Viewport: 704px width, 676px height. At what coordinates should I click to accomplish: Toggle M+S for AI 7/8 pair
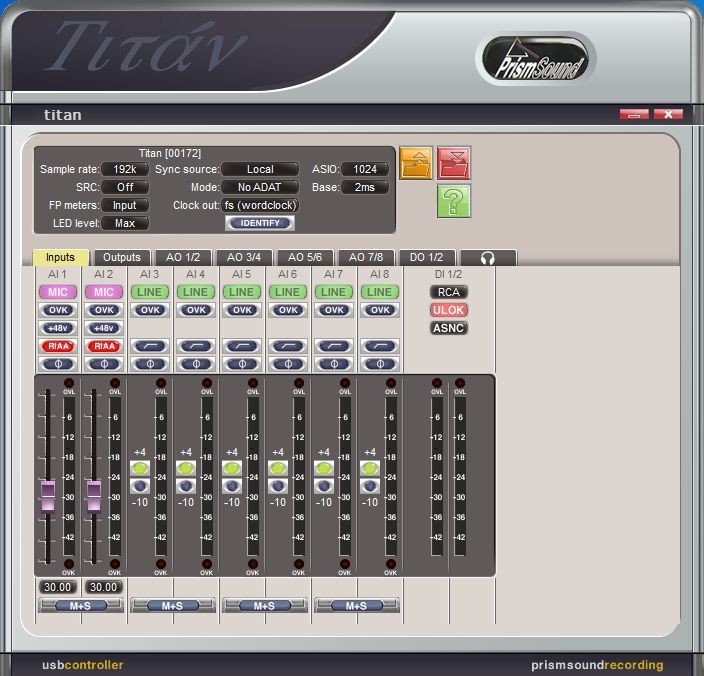pos(357,606)
